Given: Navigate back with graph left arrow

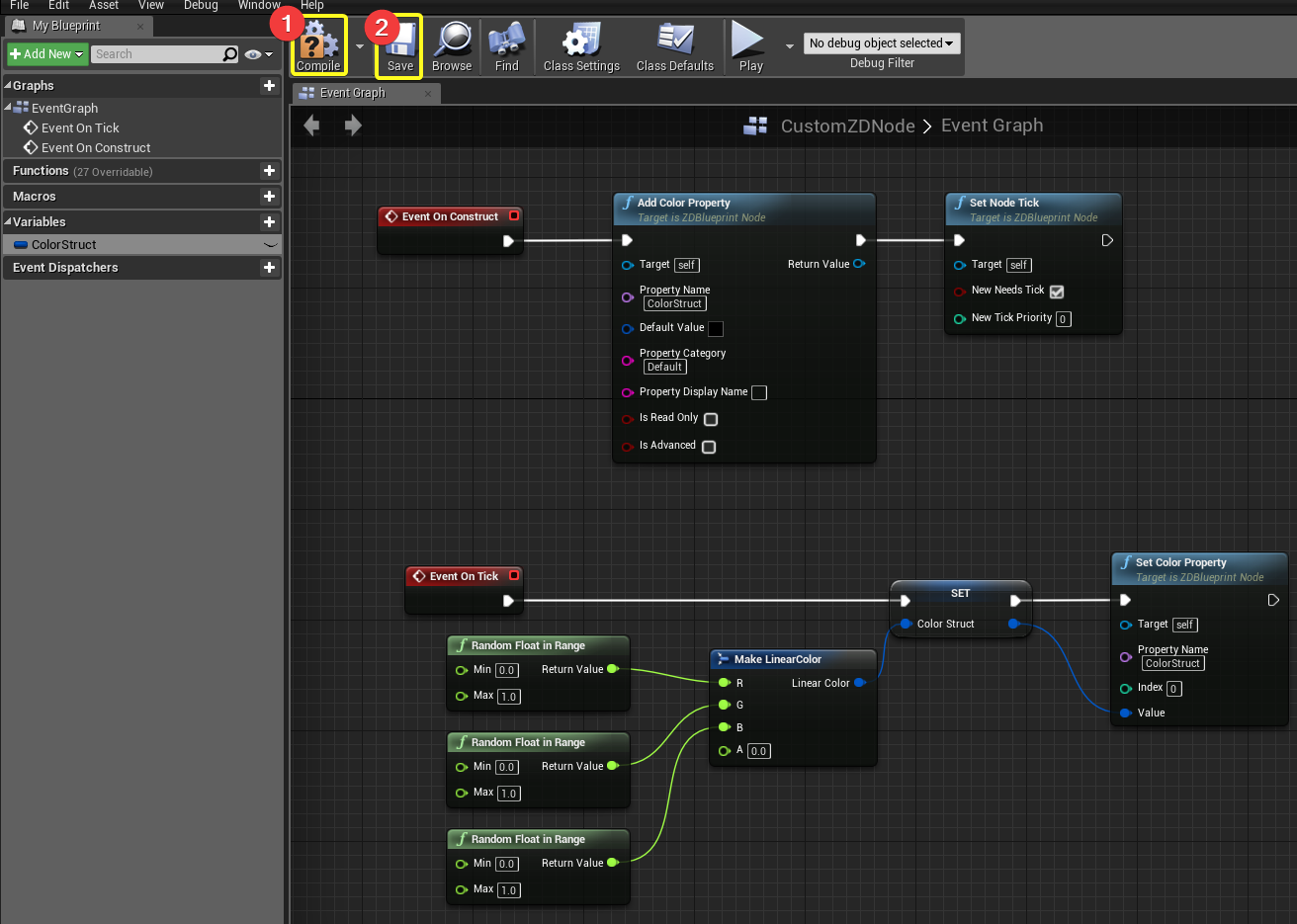Looking at the screenshot, I should 312,126.
